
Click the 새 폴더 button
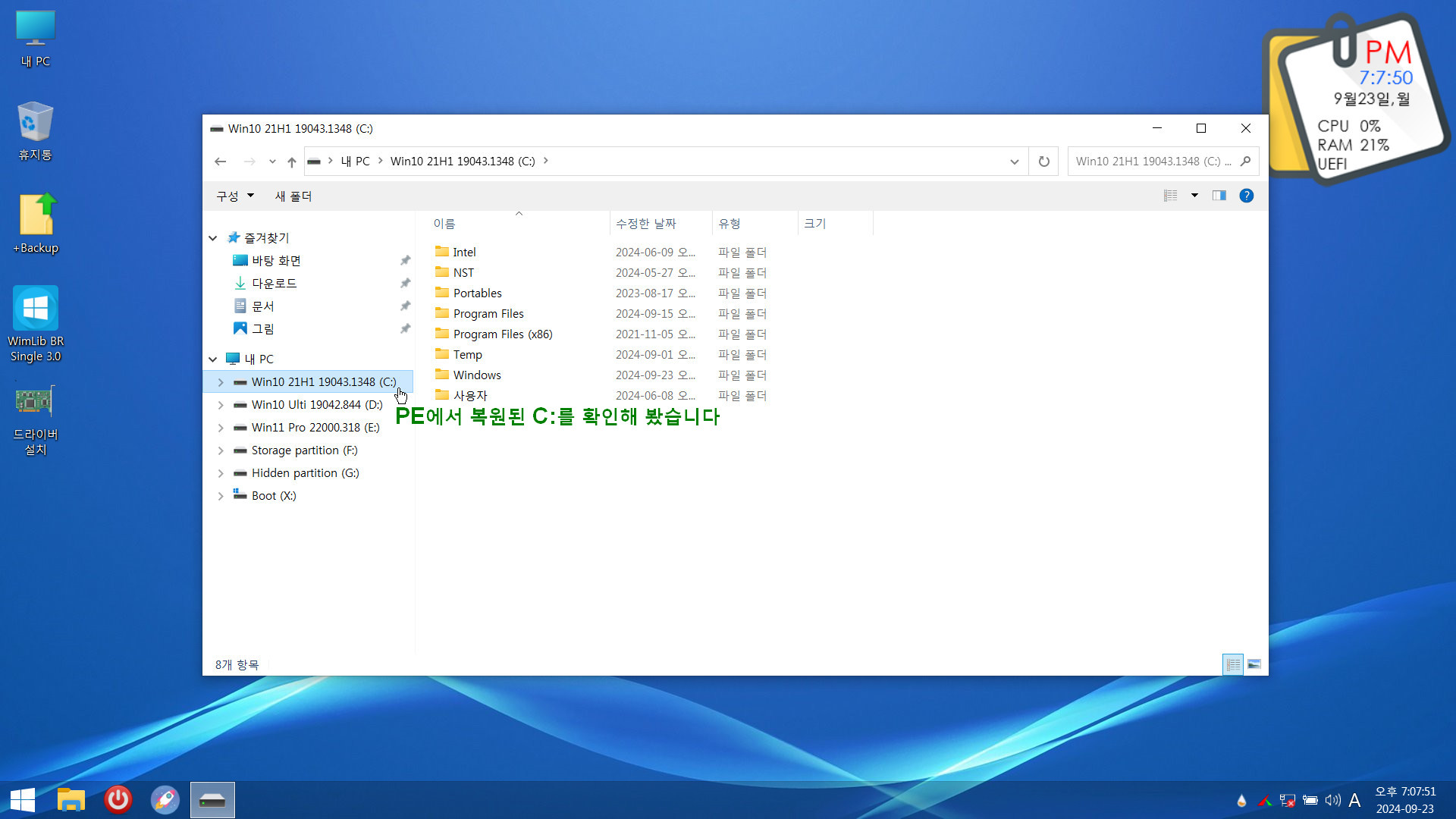[293, 196]
